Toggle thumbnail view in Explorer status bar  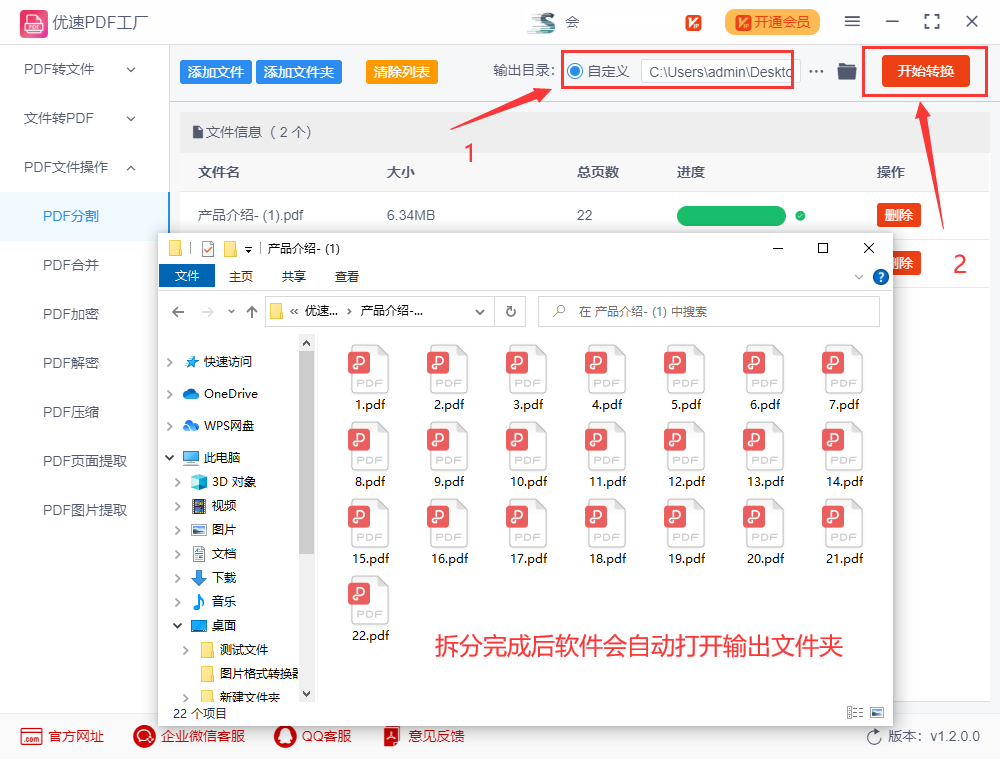877,711
